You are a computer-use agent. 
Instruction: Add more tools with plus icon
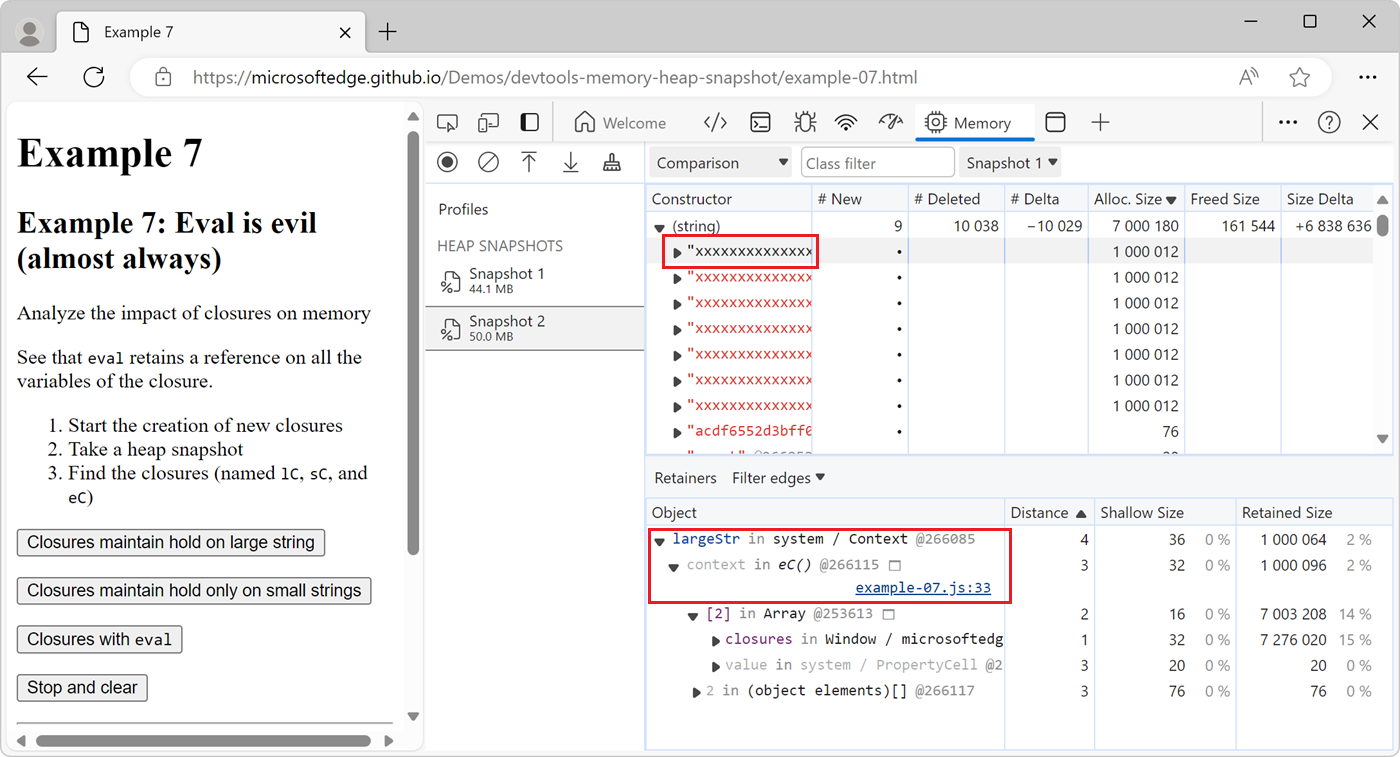(1100, 123)
